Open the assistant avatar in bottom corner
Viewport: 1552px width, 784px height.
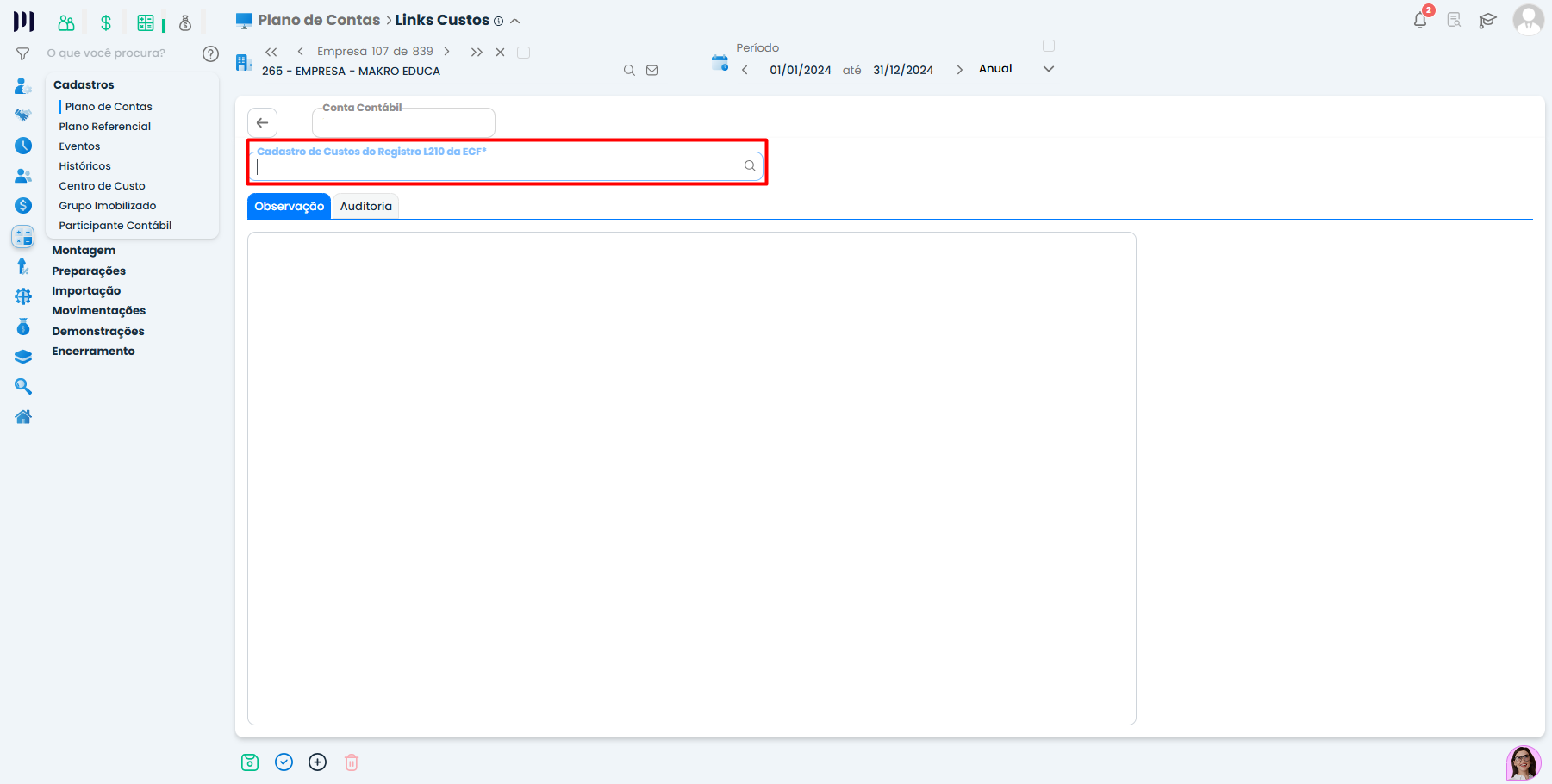[x=1524, y=762]
